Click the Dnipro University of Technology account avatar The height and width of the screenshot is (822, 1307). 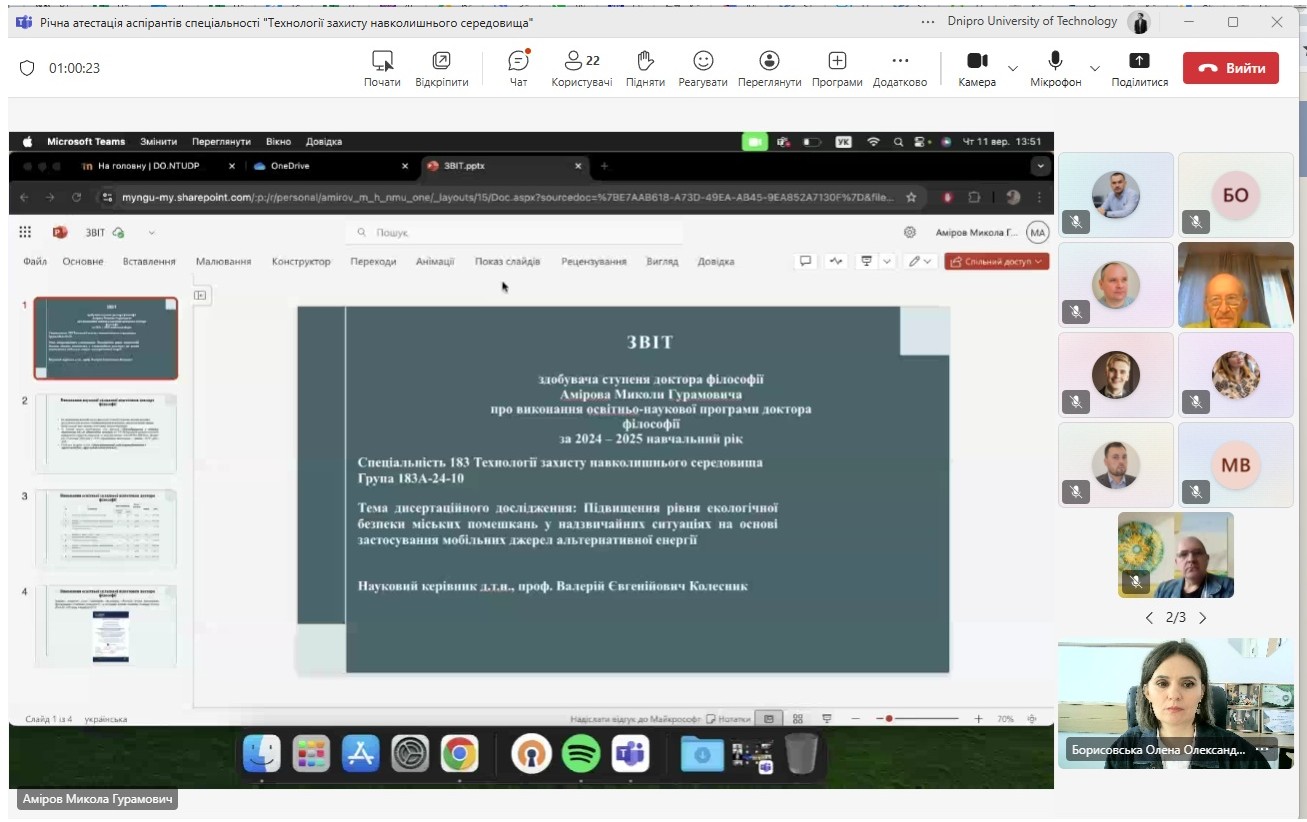click(1139, 22)
